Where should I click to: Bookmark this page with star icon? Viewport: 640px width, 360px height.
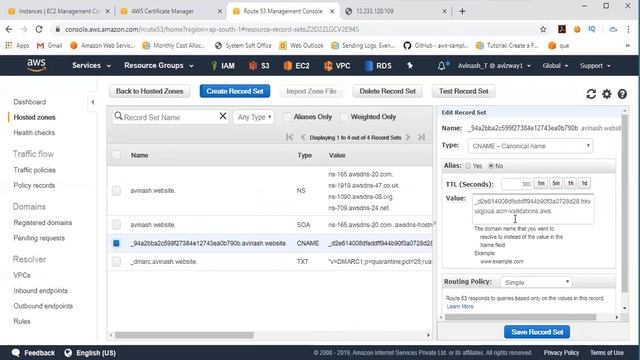(543, 29)
